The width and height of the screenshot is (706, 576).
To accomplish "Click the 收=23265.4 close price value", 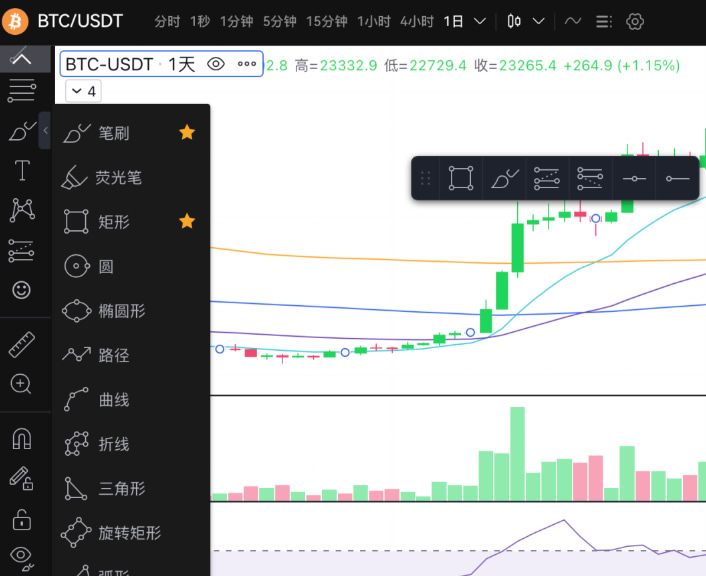I will tap(515, 65).
